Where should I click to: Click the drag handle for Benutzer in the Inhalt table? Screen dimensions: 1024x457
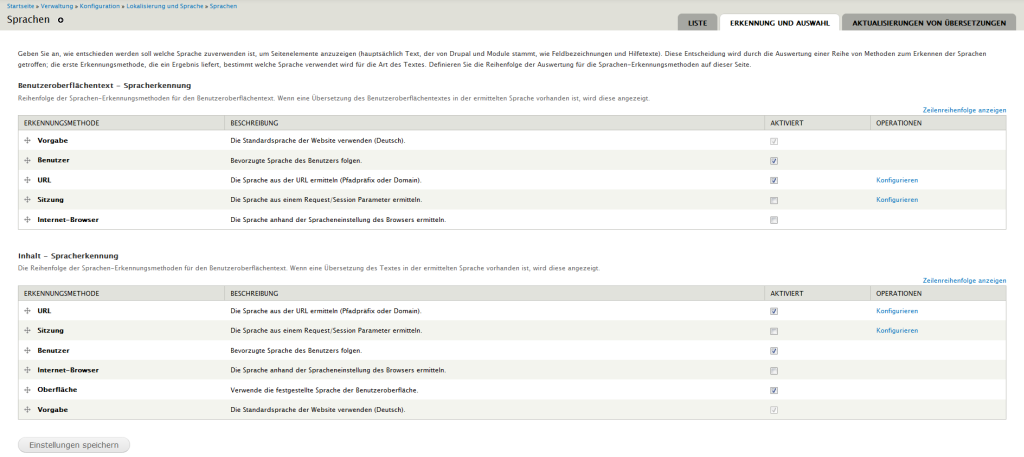[27, 350]
